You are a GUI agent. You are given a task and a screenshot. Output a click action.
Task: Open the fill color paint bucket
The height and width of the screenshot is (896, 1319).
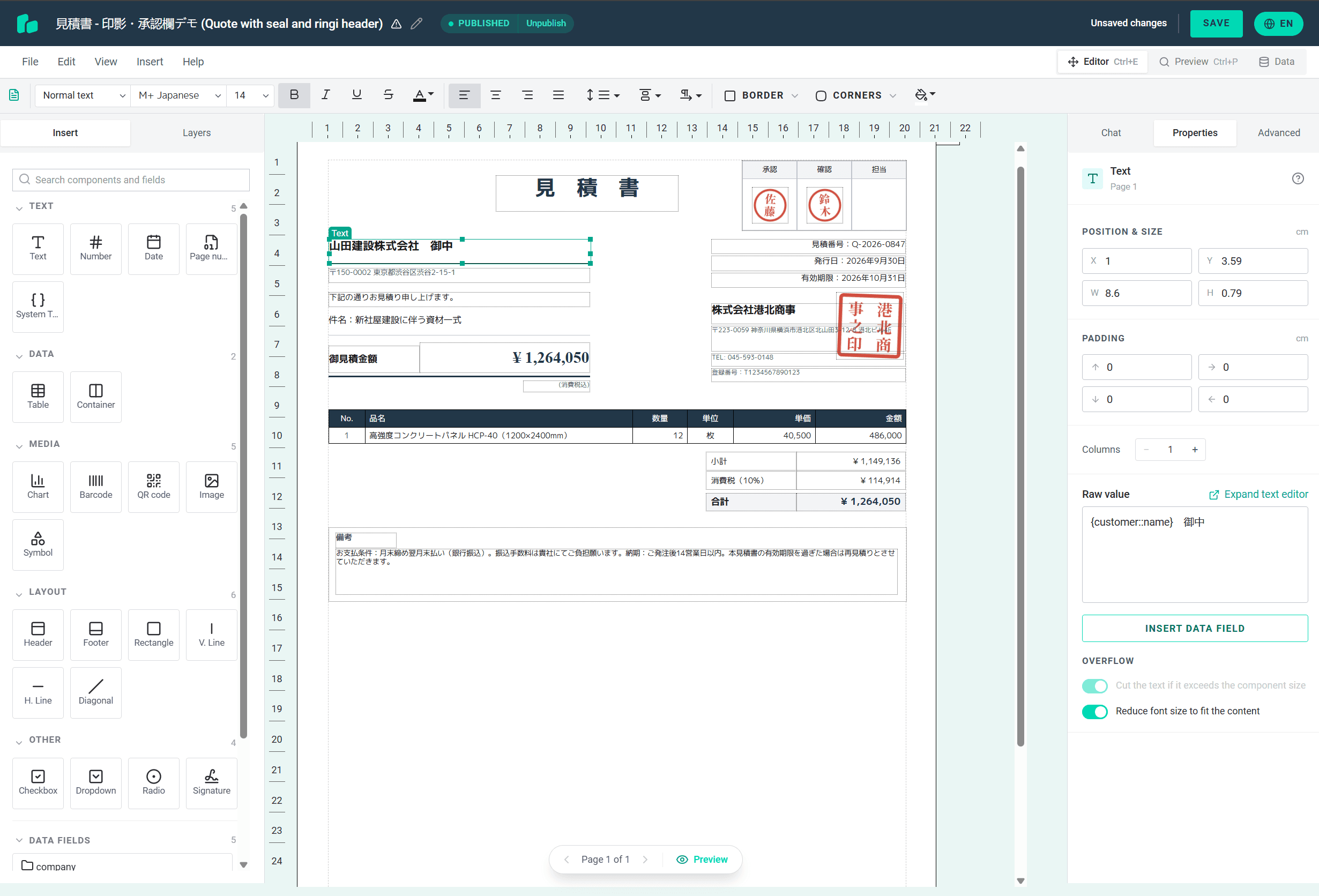pos(925,95)
